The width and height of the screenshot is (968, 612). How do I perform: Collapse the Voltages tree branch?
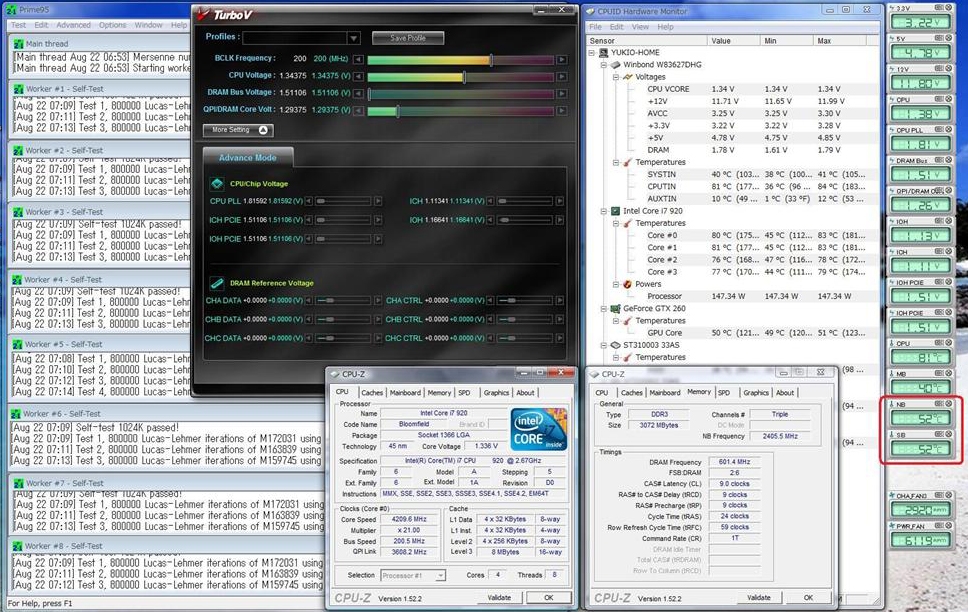[614, 76]
